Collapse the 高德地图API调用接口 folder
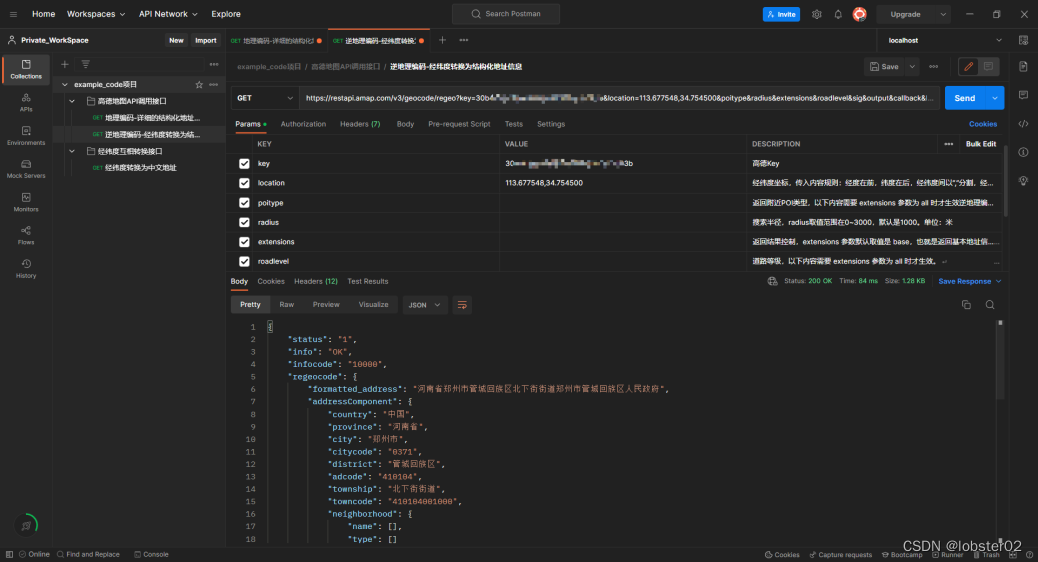 point(72,101)
